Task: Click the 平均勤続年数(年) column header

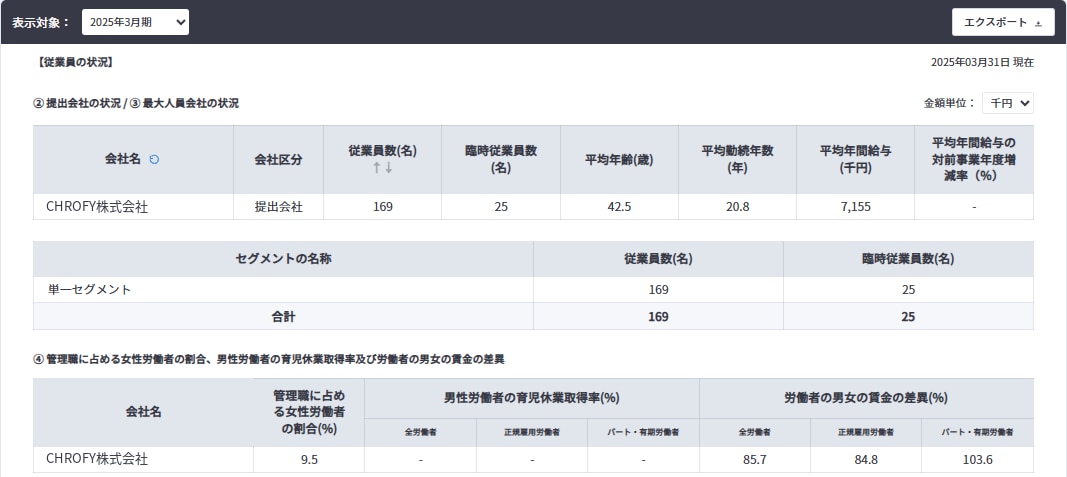Action: coord(738,159)
